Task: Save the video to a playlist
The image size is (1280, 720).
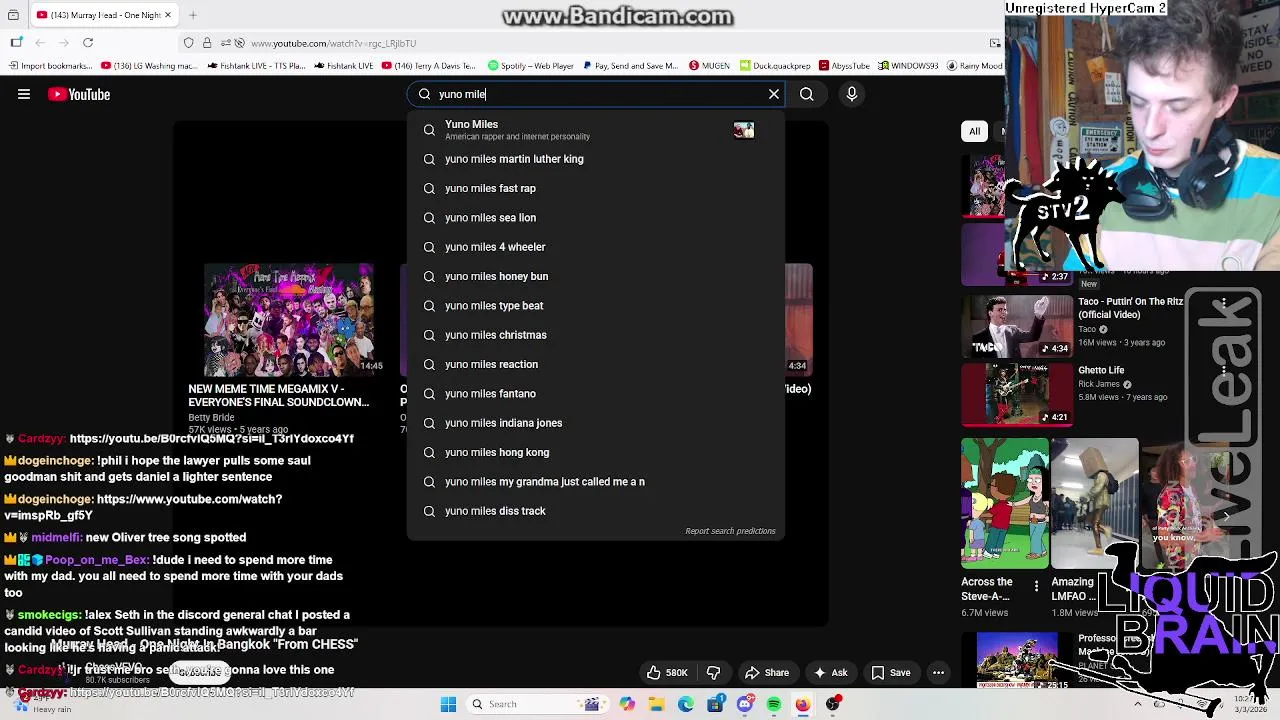Action: [x=890, y=673]
